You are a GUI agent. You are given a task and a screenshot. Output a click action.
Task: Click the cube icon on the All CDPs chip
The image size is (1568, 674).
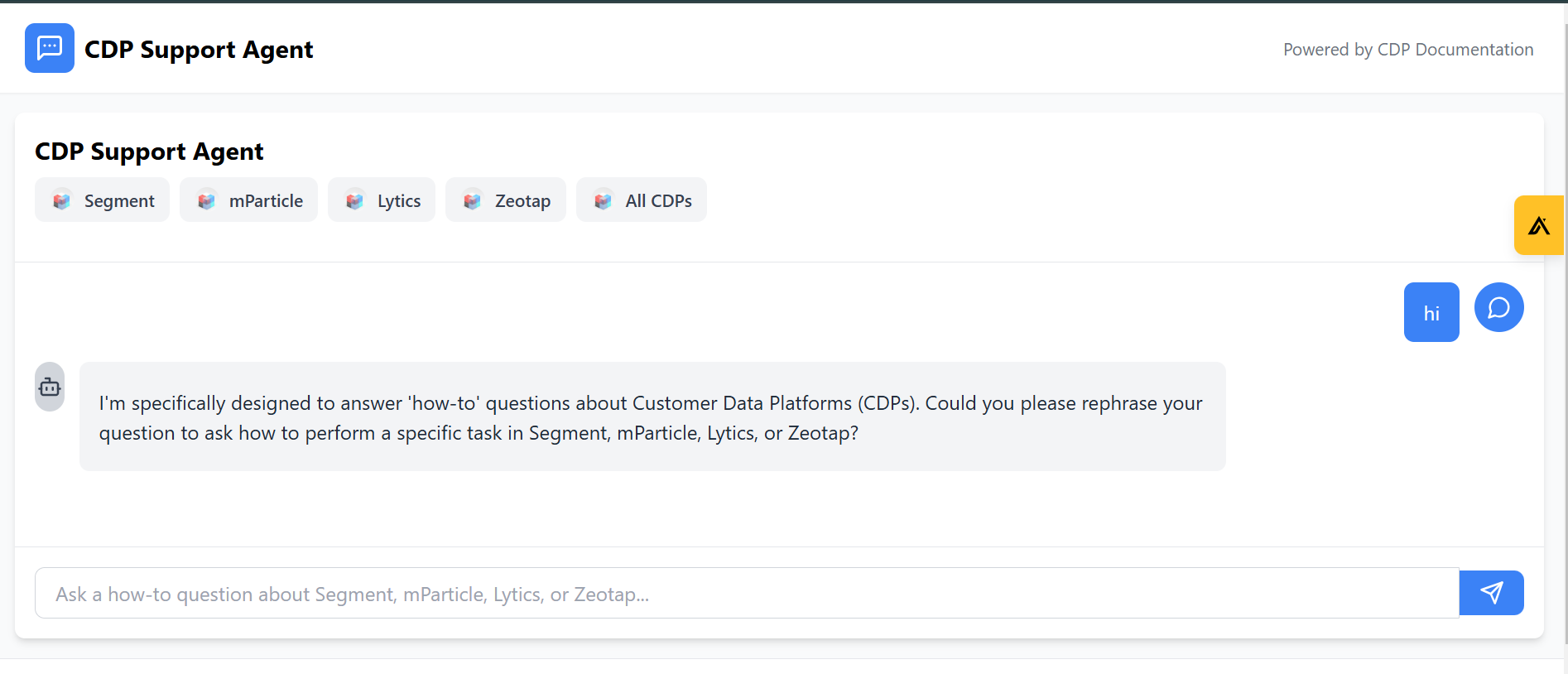[603, 200]
